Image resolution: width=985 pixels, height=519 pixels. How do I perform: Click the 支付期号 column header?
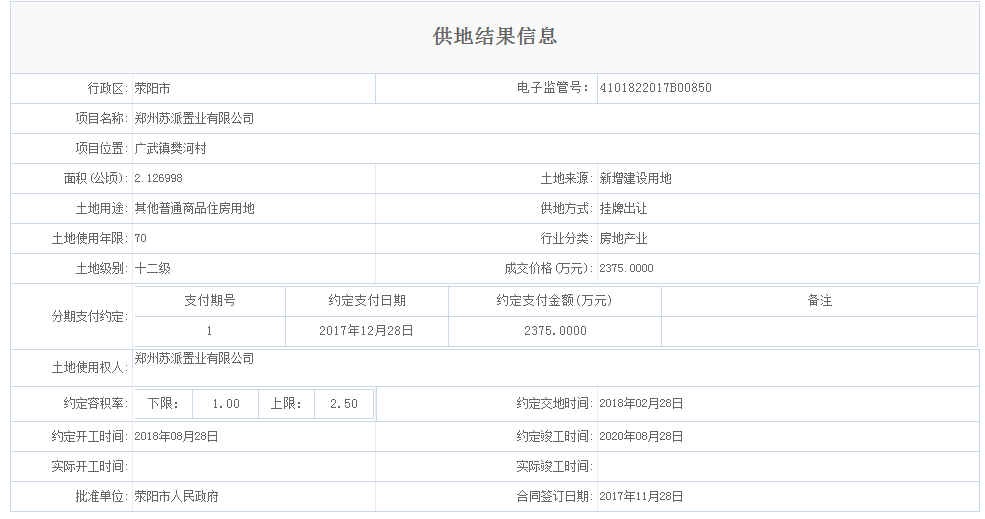[x=210, y=301]
